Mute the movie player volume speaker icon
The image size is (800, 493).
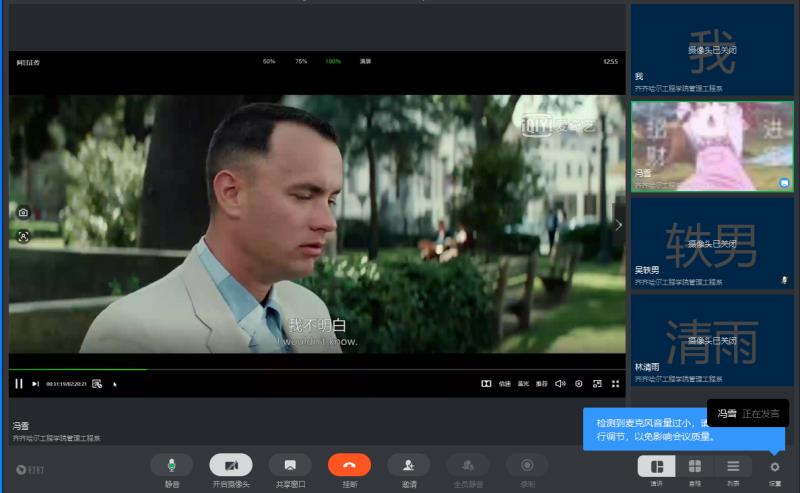(560, 383)
